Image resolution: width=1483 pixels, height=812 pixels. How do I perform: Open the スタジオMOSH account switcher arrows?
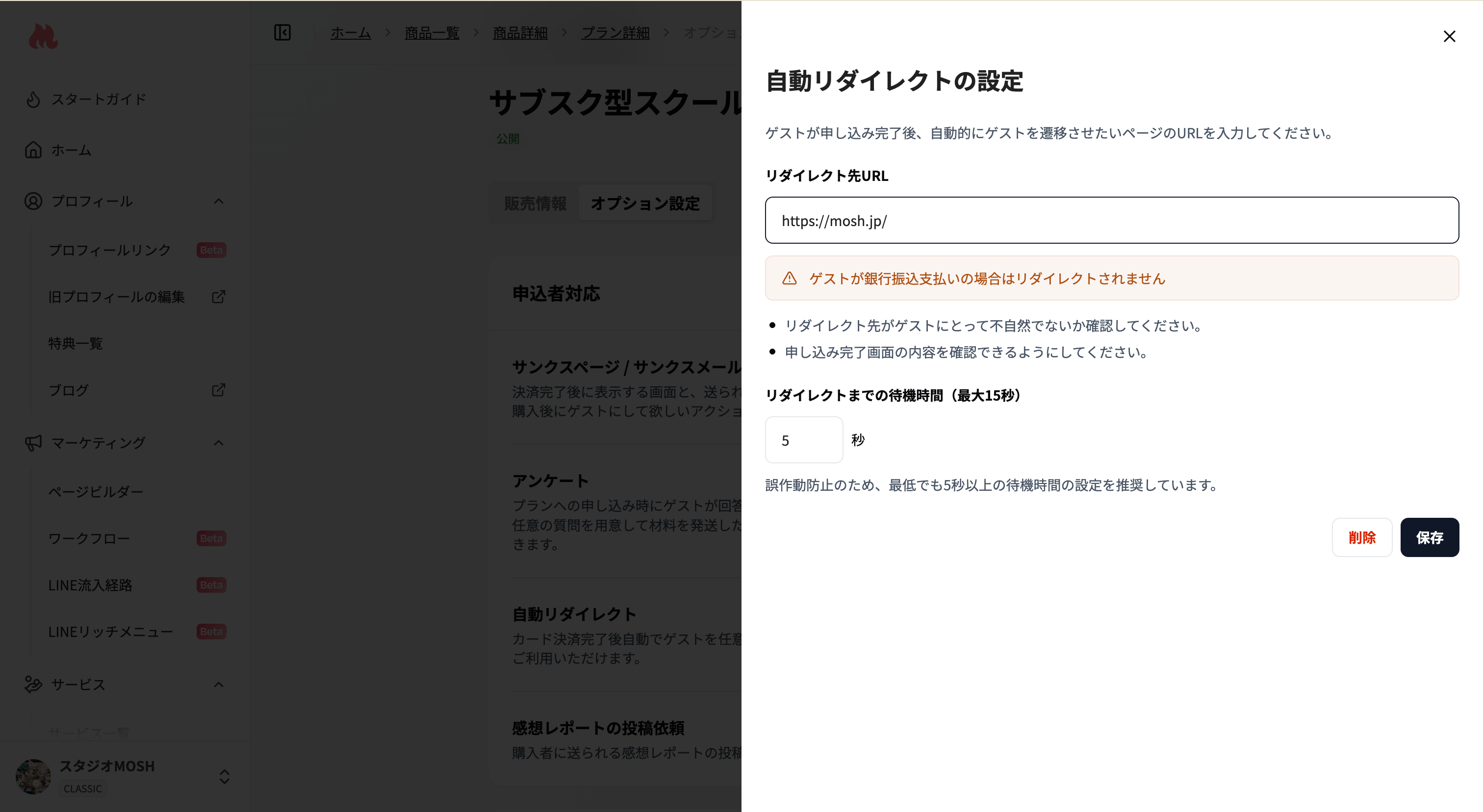pos(225,776)
